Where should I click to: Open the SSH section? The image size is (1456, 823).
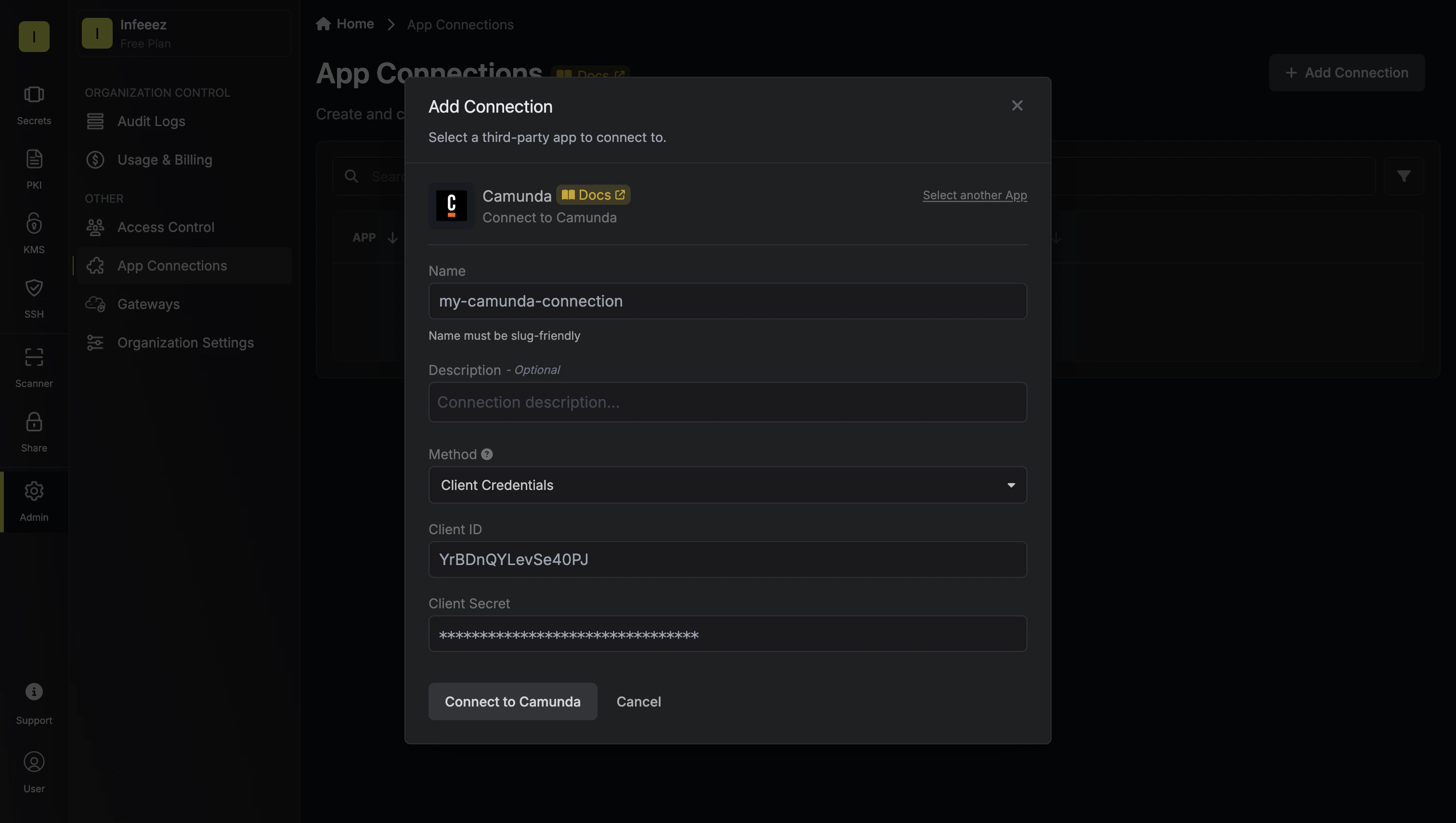click(34, 298)
